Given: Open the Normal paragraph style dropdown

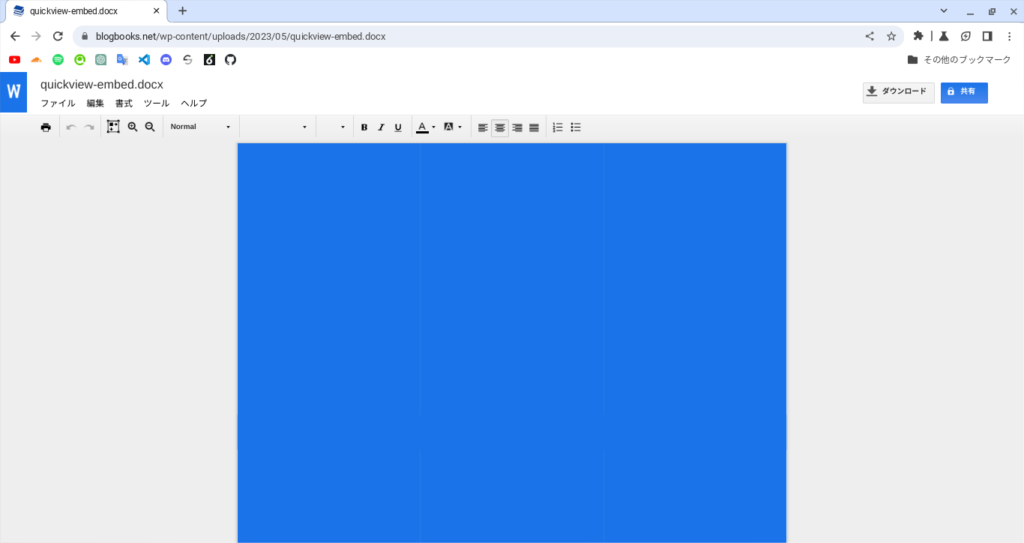Looking at the screenshot, I should (200, 127).
